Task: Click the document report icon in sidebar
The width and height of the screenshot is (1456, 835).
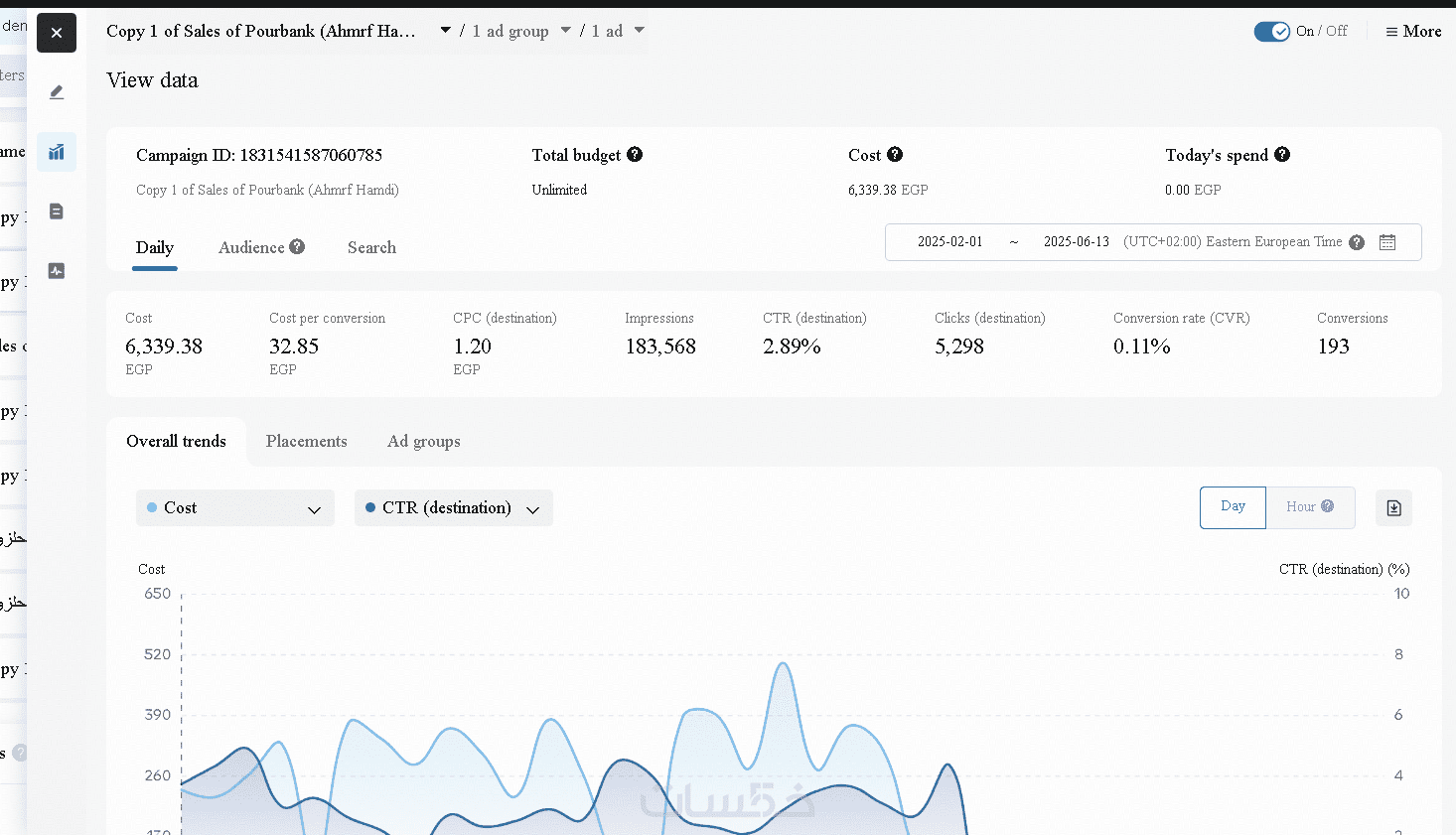Action: tap(57, 211)
